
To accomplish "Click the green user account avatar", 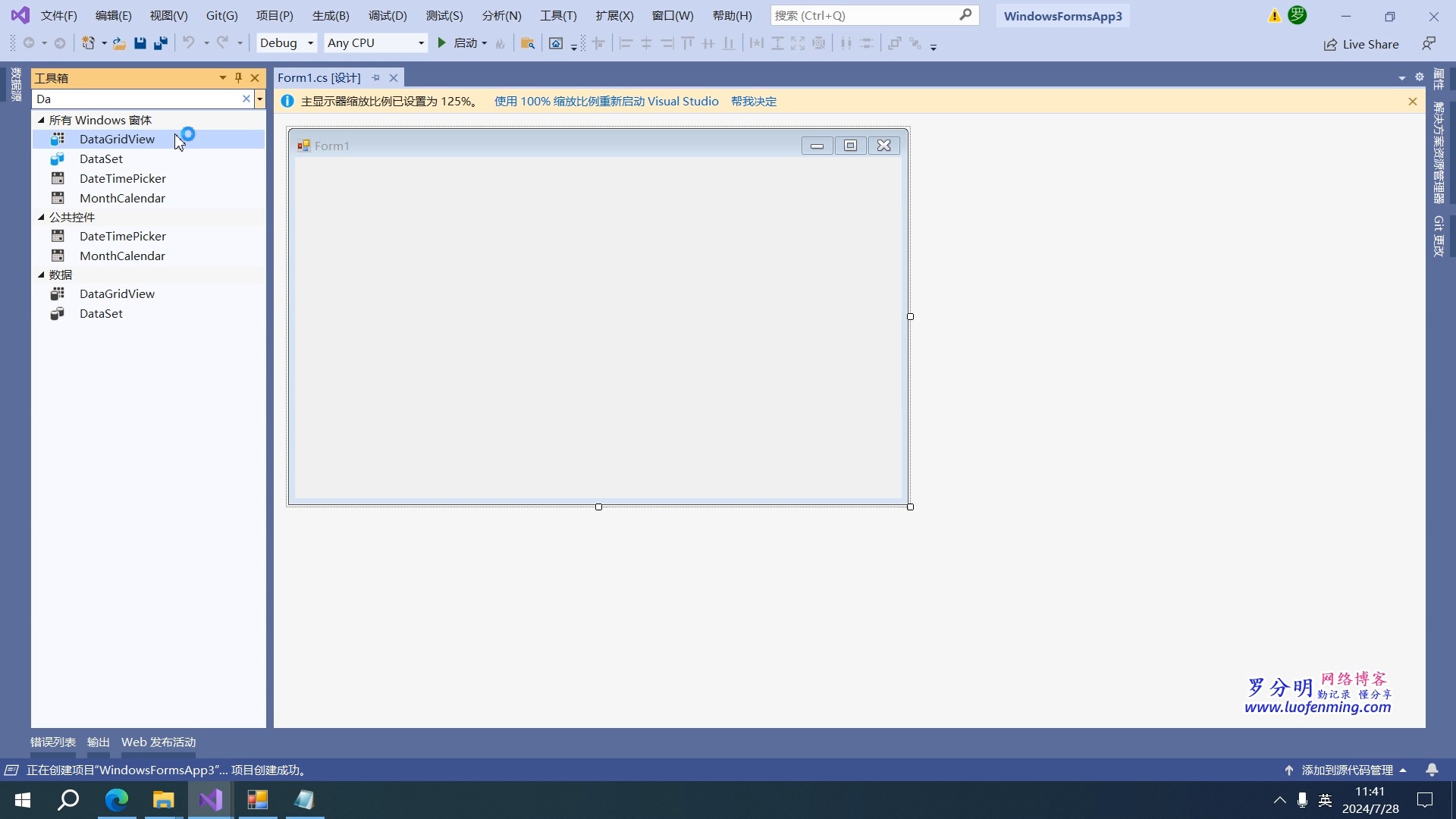I will point(1298,15).
